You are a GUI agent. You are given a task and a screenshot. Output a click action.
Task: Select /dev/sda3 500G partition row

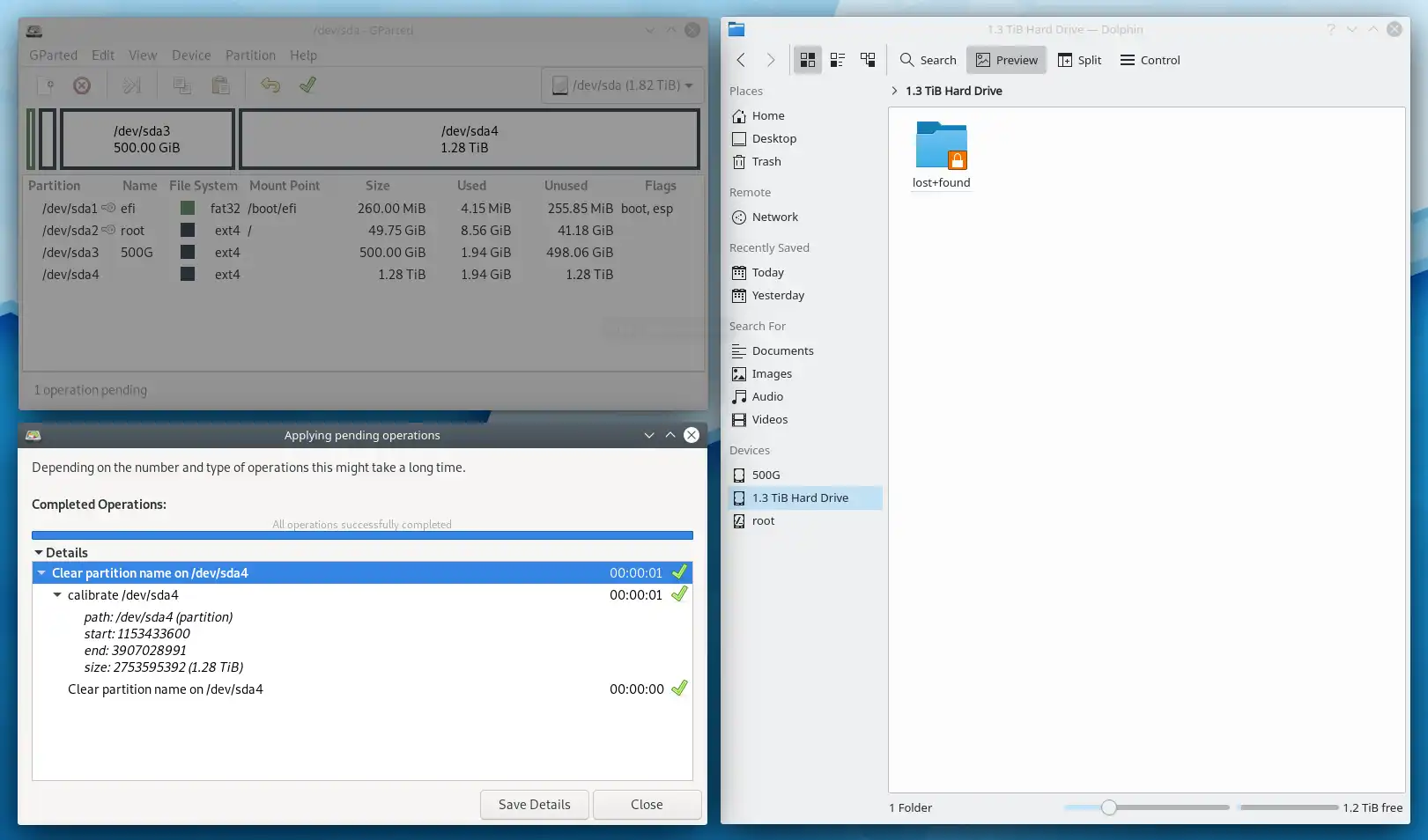(363, 253)
